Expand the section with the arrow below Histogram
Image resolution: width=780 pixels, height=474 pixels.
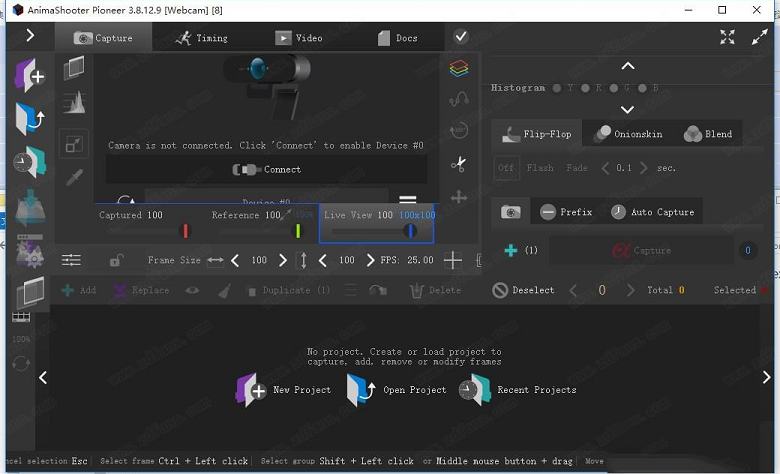pos(628,109)
